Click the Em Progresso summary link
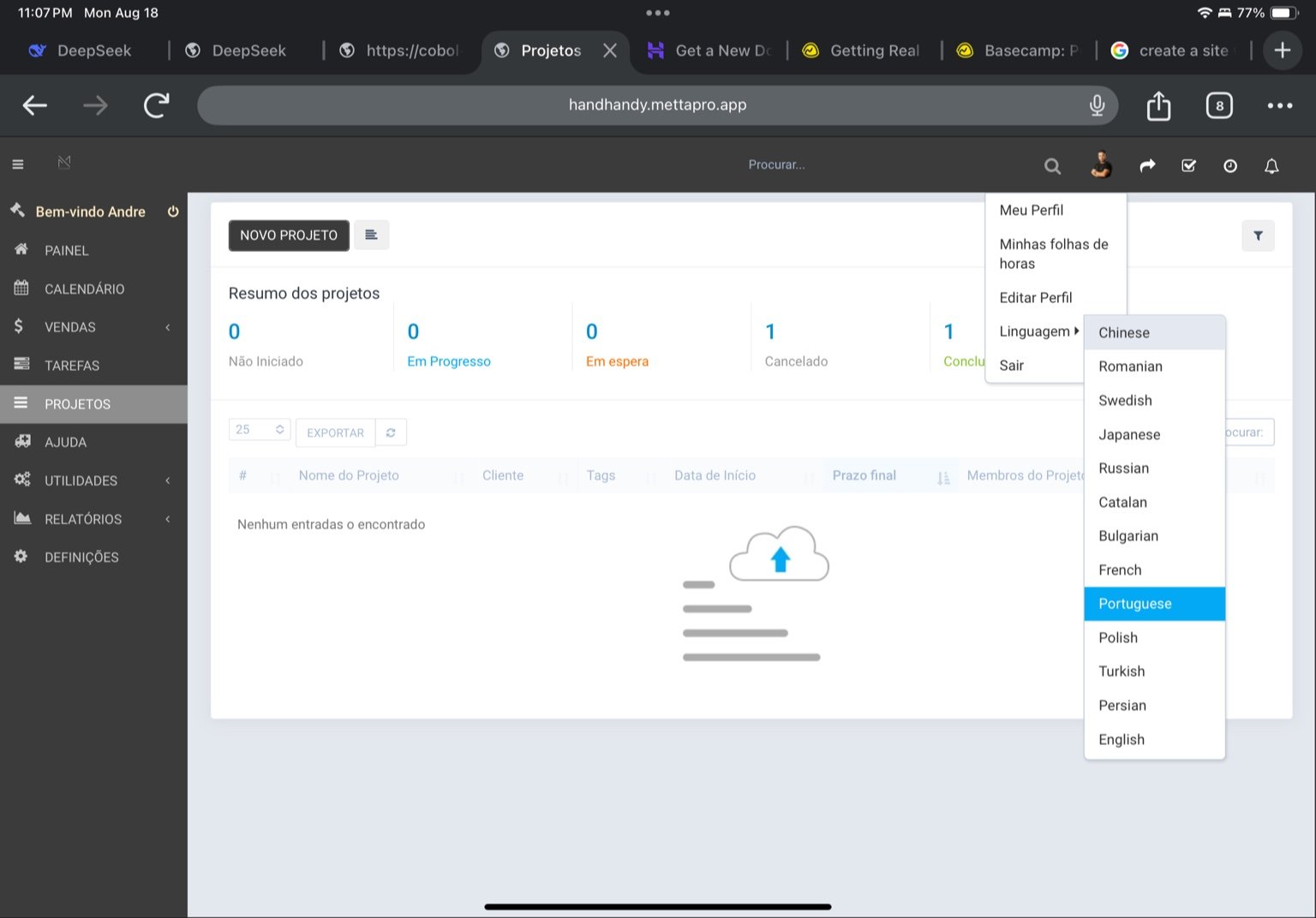 click(x=448, y=361)
